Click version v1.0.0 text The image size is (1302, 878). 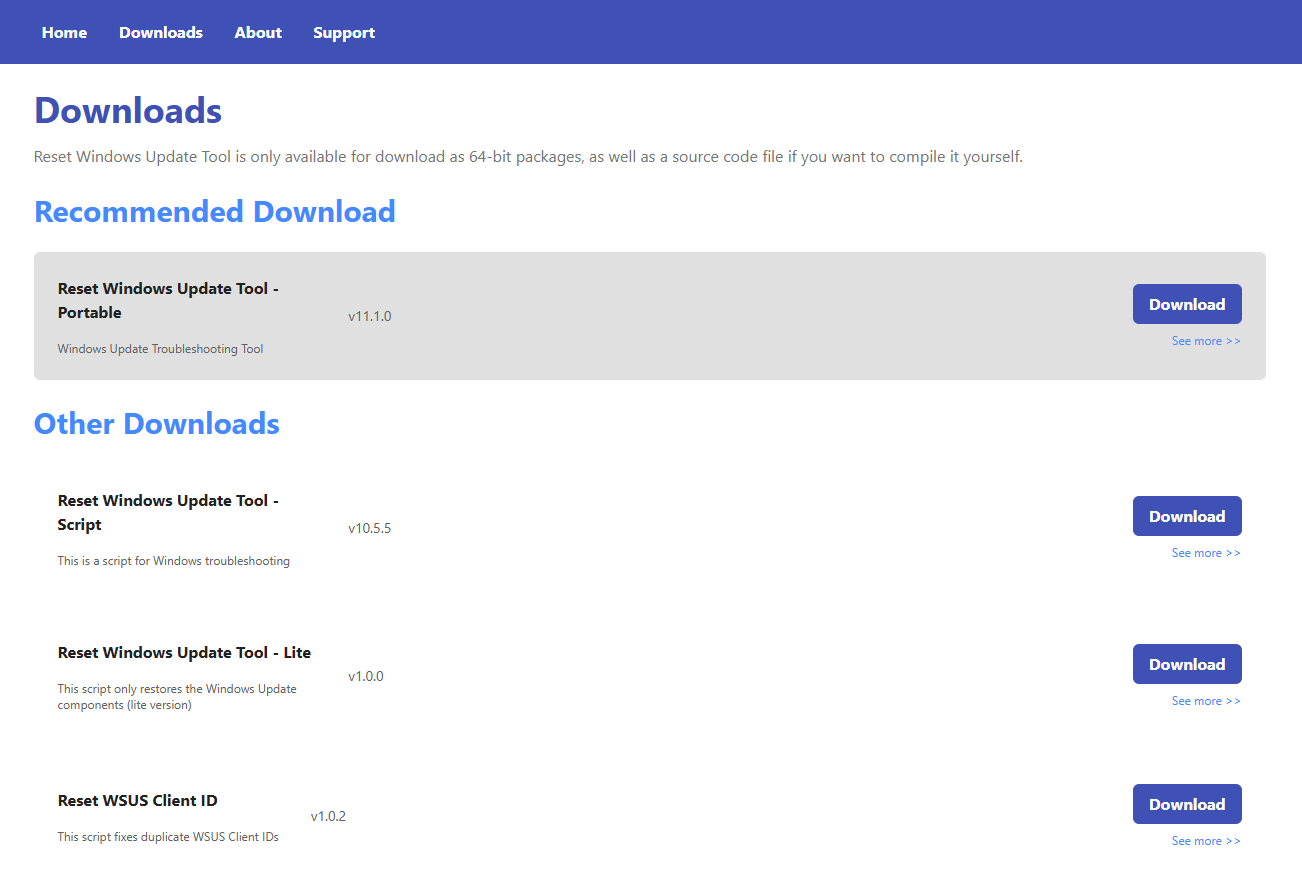click(x=366, y=676)
